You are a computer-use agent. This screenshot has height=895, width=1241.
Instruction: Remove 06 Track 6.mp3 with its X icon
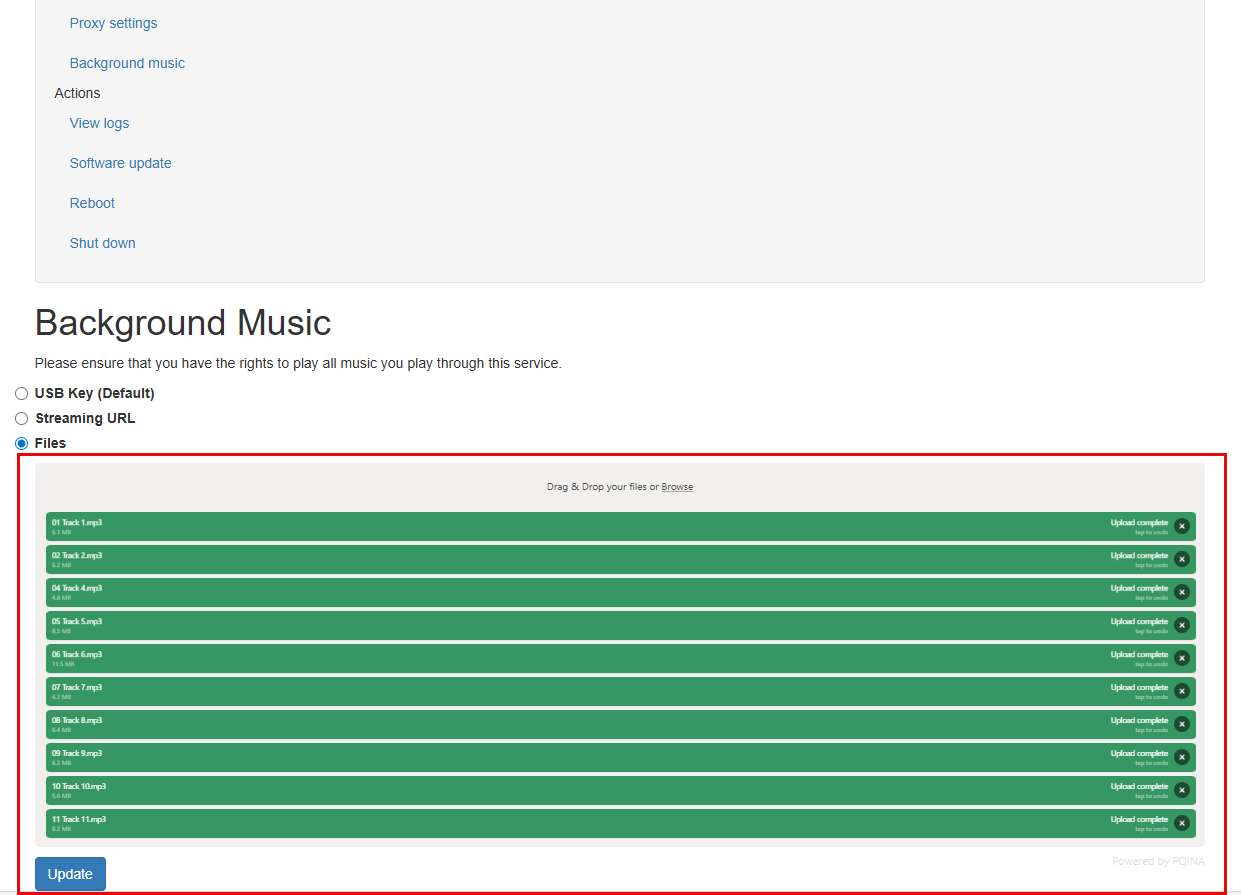pyautogui.click(x=1181, y=658)
